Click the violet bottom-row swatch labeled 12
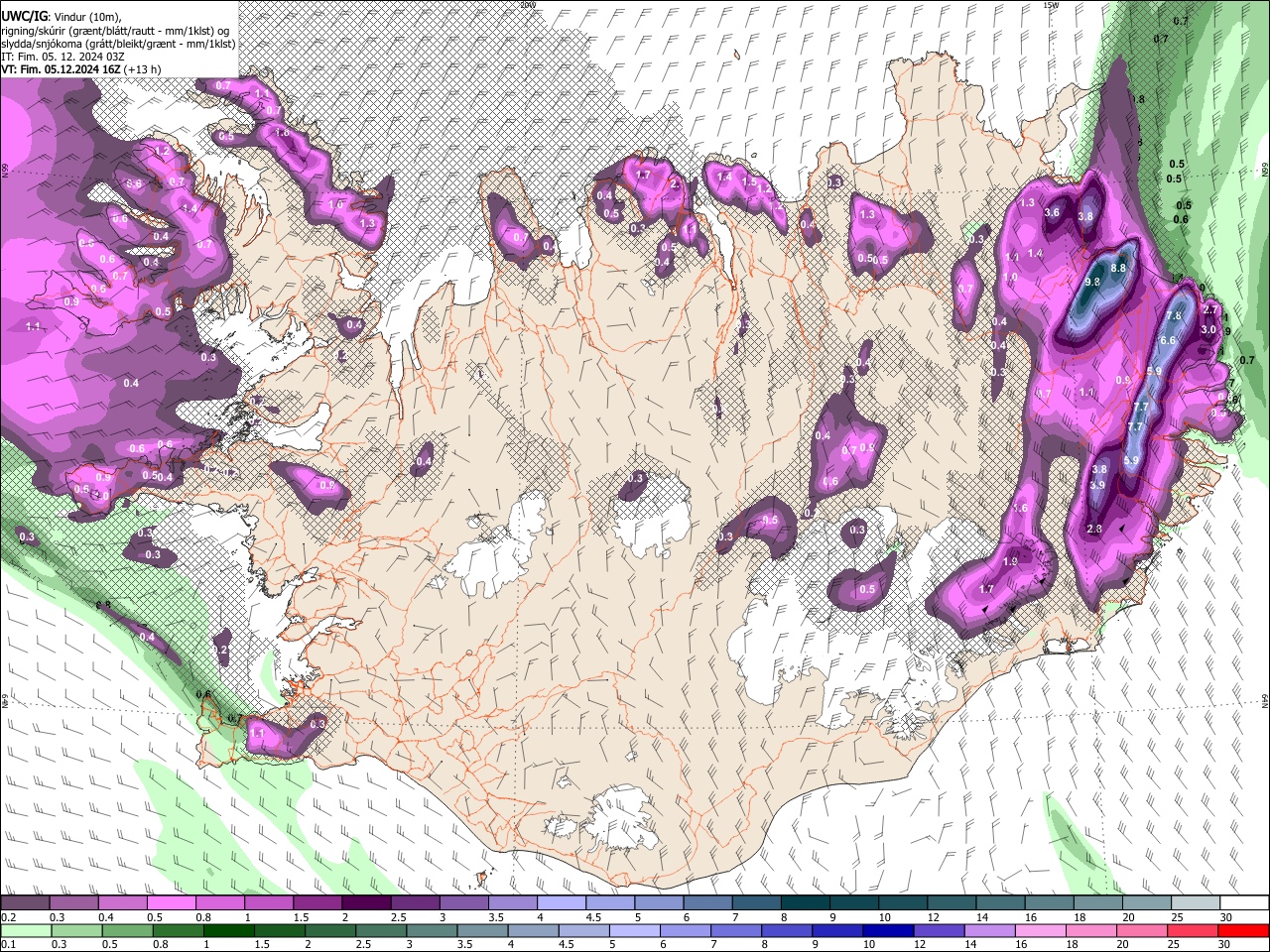The image size is (1270, 952). 940,930
